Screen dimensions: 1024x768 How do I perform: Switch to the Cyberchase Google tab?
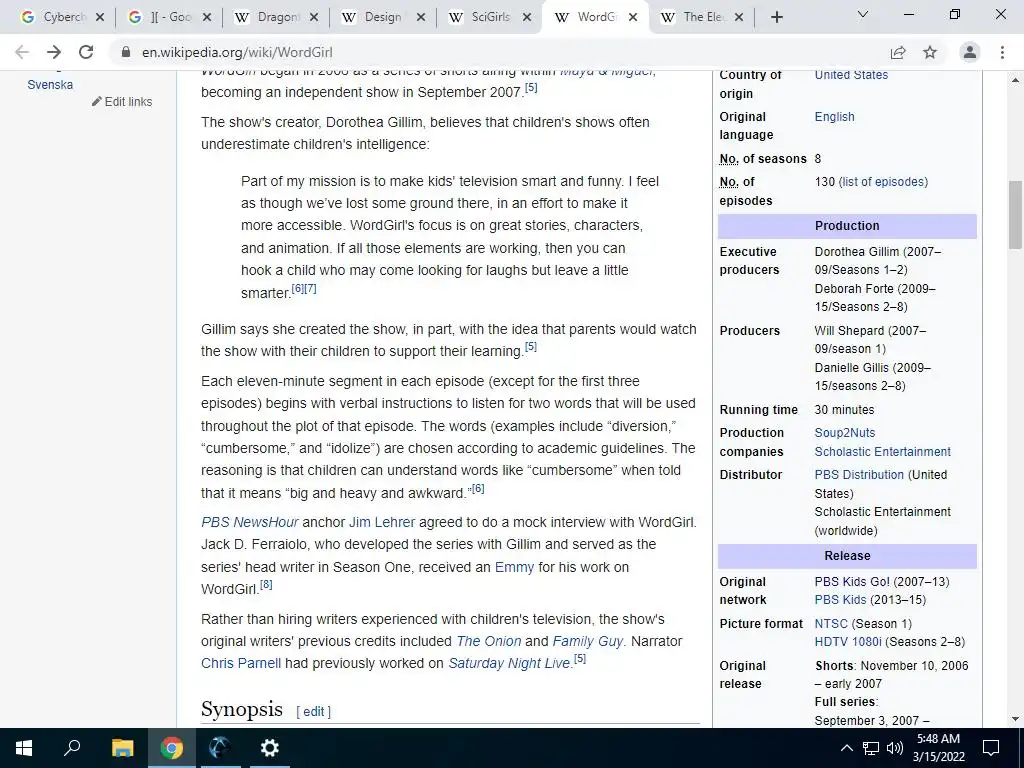point(56,18)
